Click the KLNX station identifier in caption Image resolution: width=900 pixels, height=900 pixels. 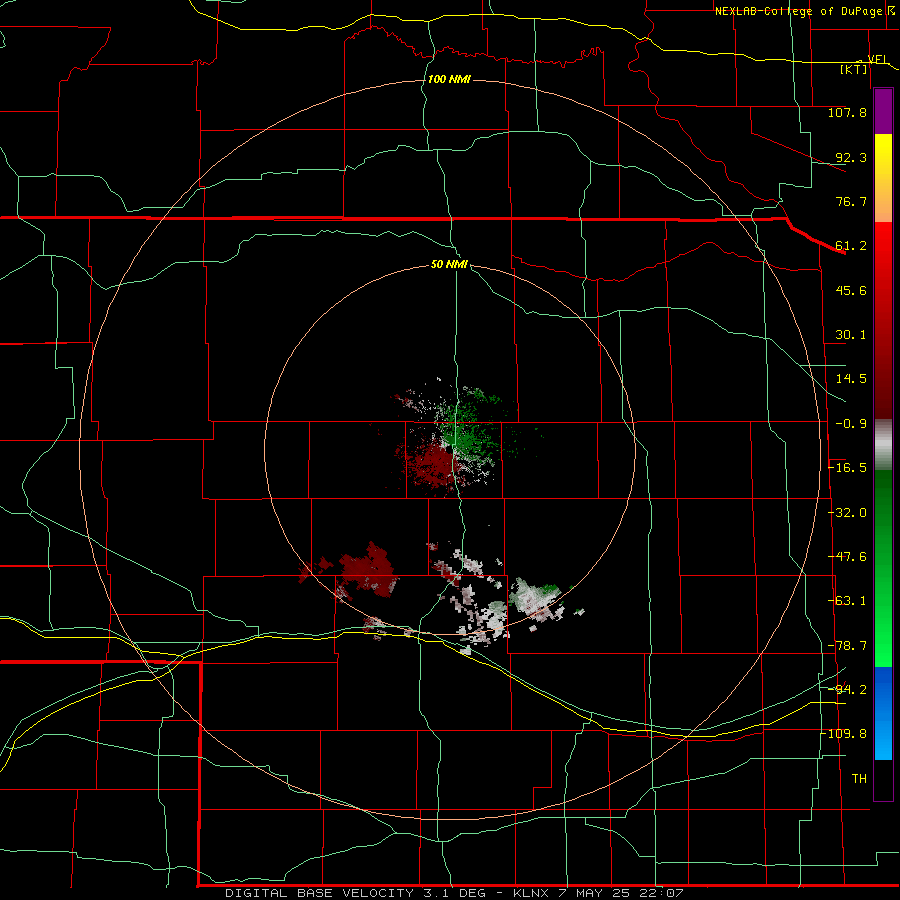point(532,893)
